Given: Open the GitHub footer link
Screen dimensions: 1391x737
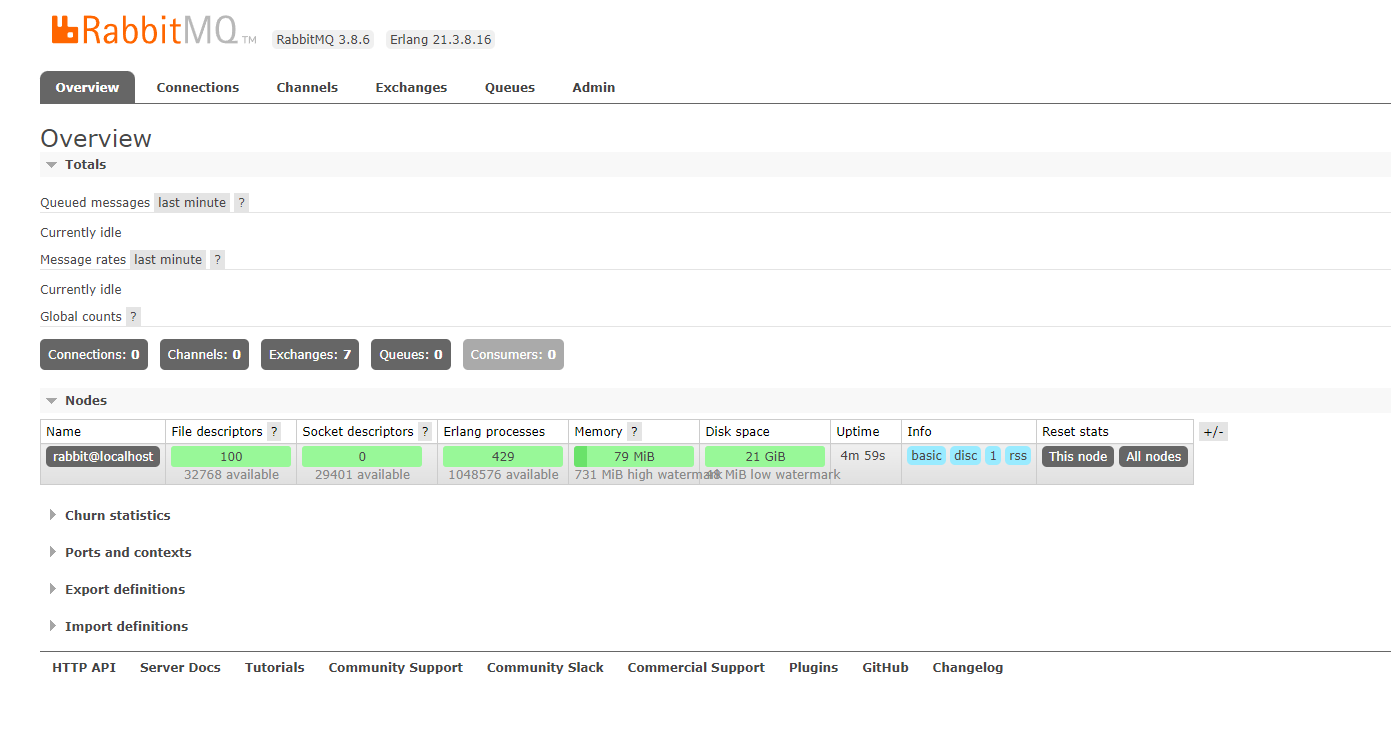Looking at the screenshot, I should coord(886,667).
